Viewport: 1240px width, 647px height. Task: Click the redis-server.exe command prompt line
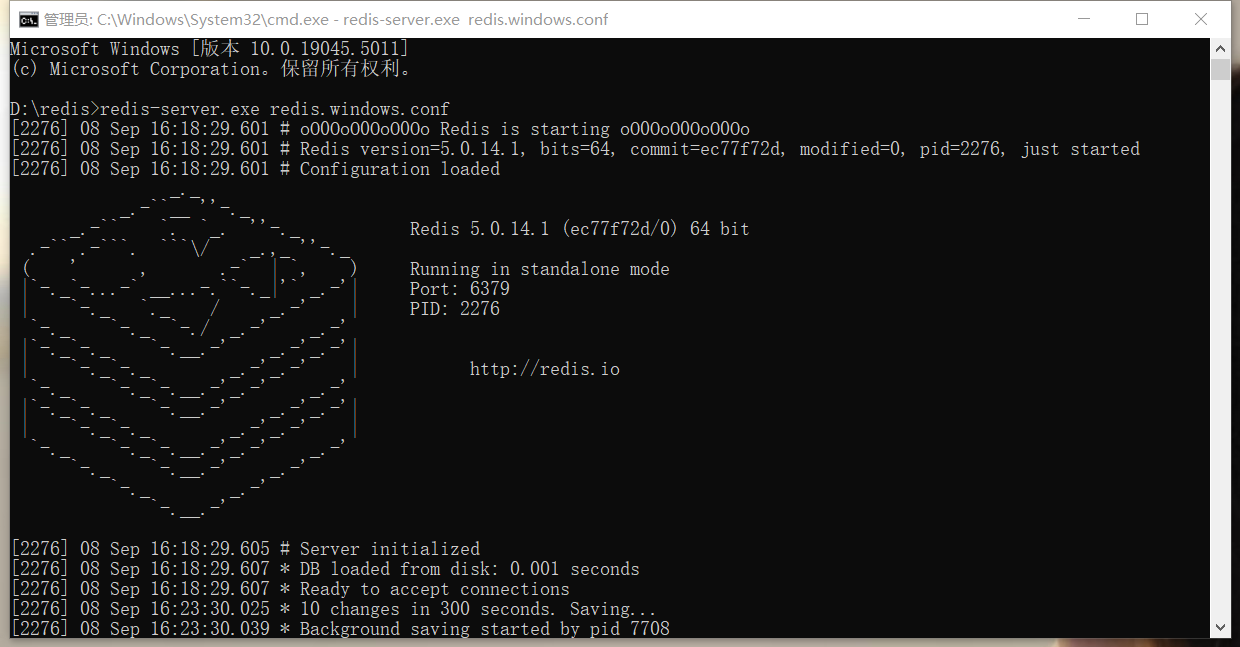point(230,109)
